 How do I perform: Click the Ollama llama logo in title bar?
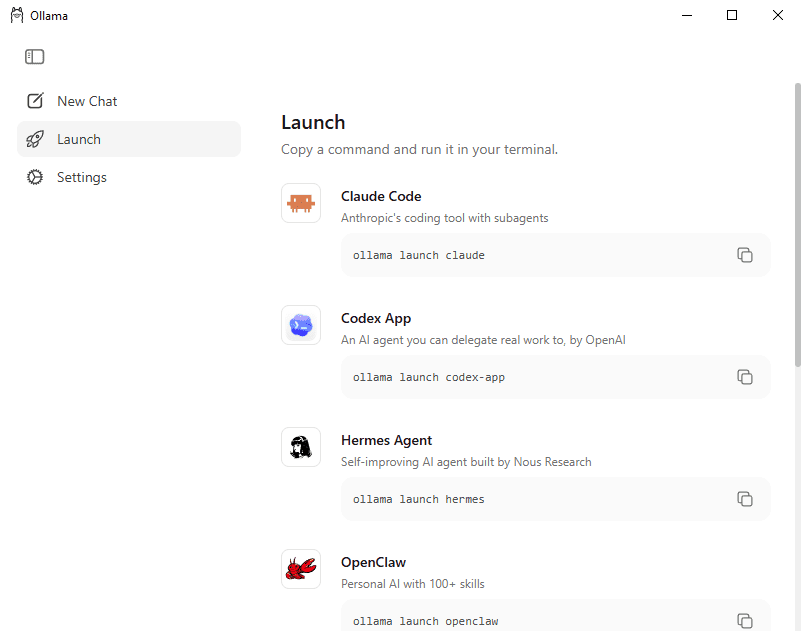pyautogui.click(x=17, y=15)
